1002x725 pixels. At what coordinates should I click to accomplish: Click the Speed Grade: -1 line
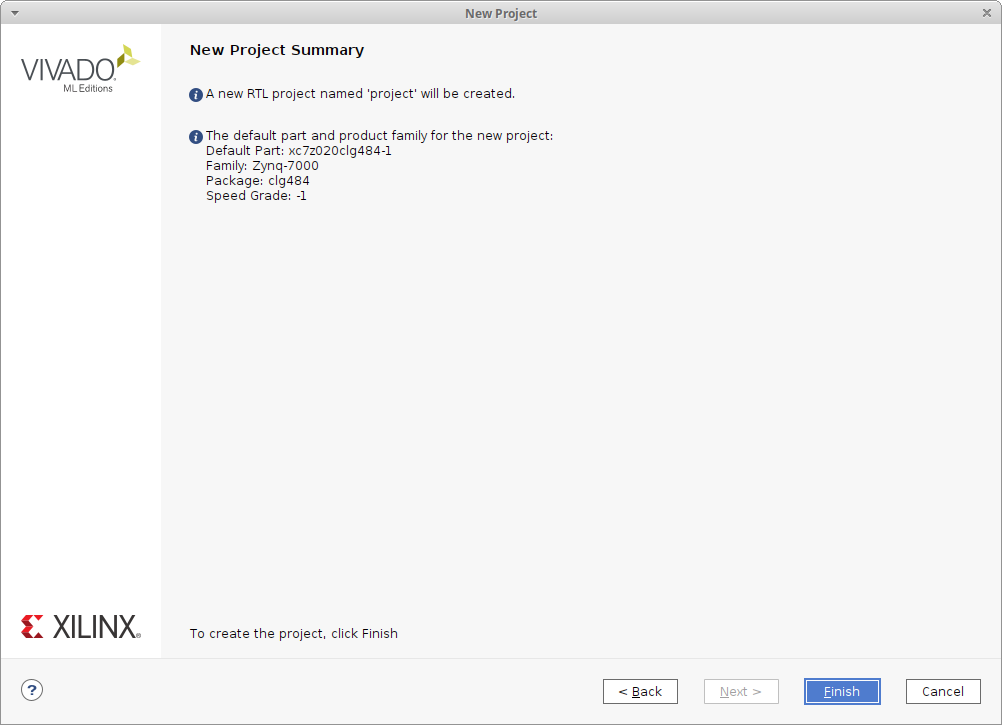point(256,196)
